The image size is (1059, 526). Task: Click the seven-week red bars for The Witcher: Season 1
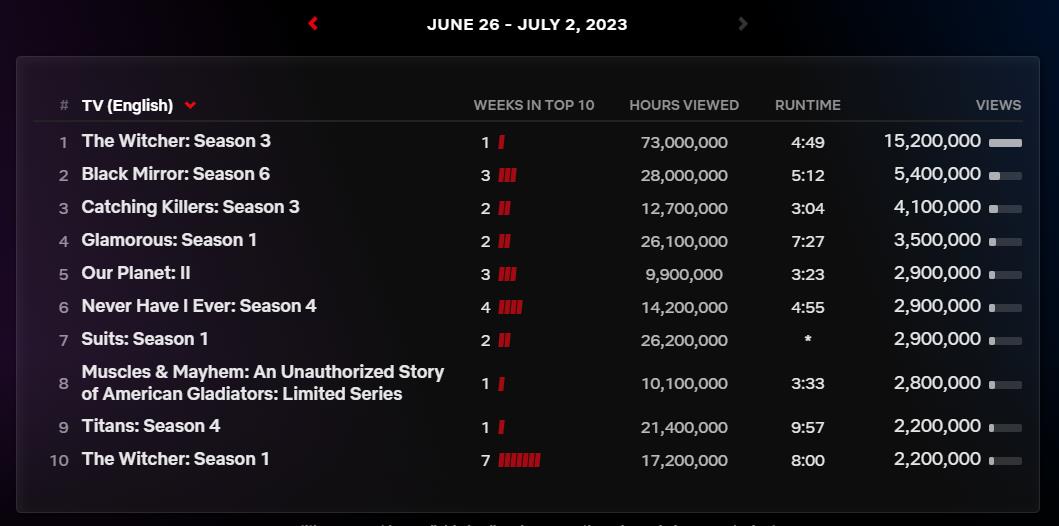click(519, 460)
